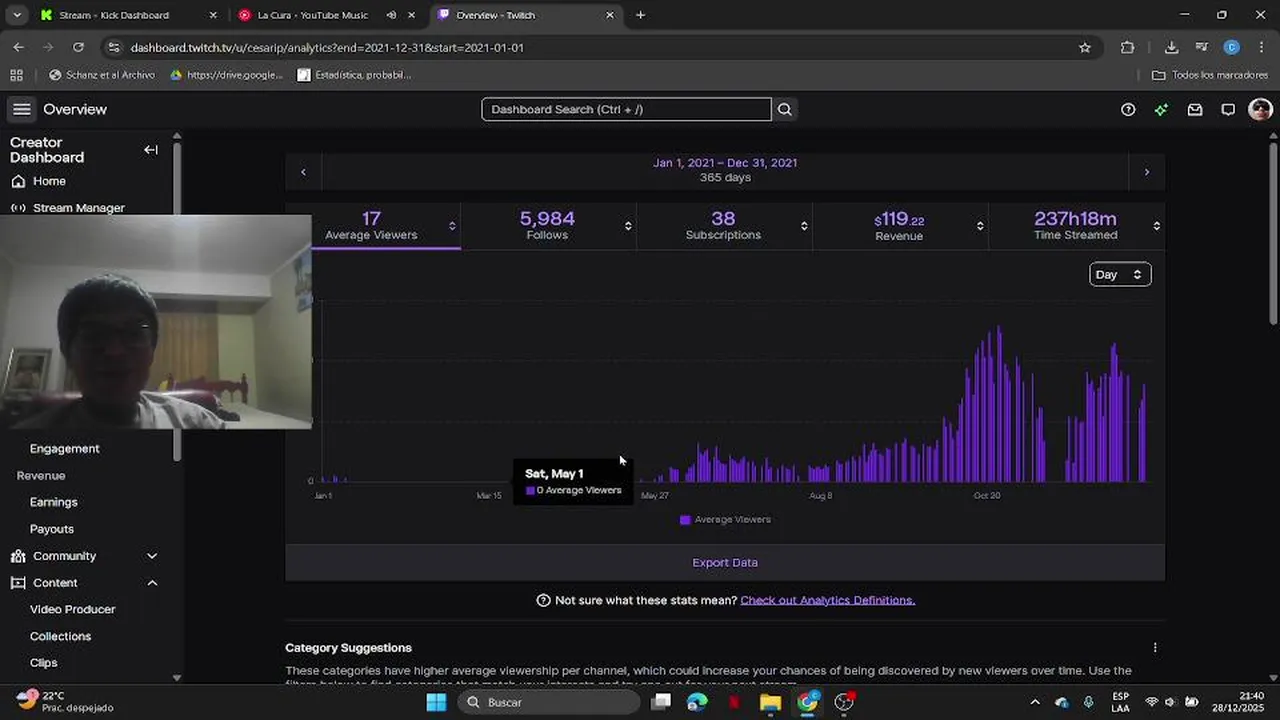1280x720 pixels.
Task: Select the Follows stat tab
Action: tap(548, 226)
